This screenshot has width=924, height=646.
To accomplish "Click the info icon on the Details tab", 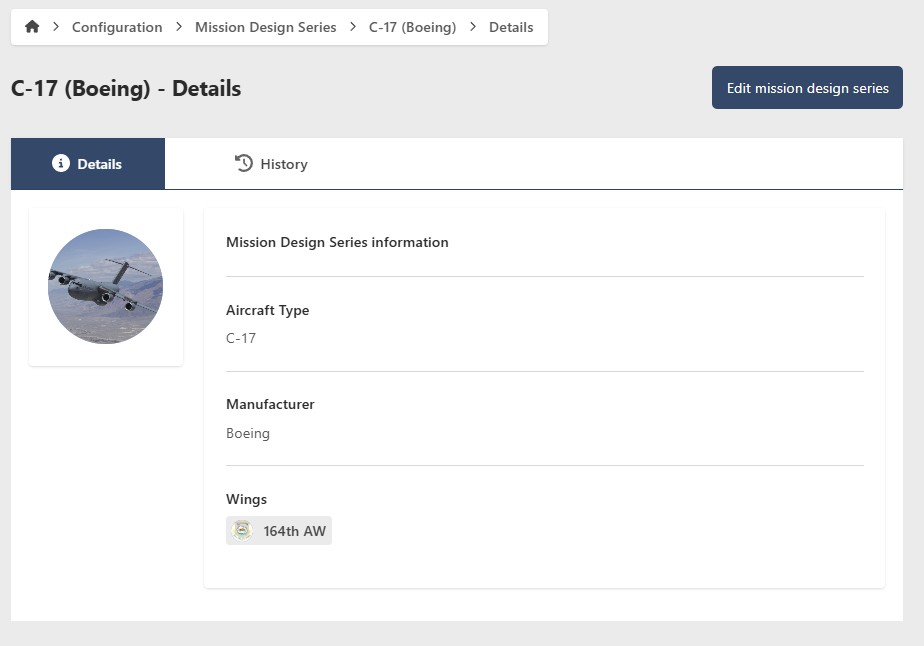I will pyautogui.click(x=62, y=163).
